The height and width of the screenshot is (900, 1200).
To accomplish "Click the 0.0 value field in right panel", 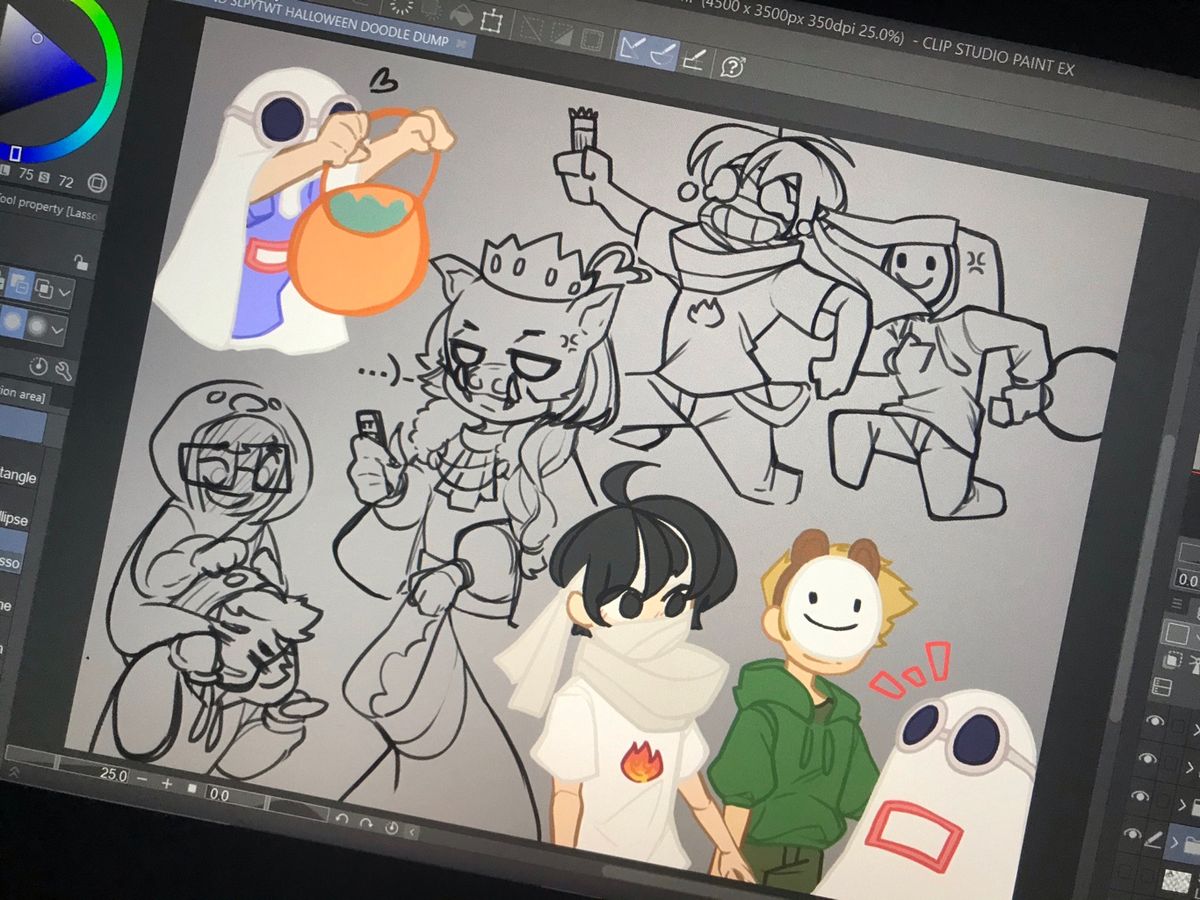I will click(1189, 578).
